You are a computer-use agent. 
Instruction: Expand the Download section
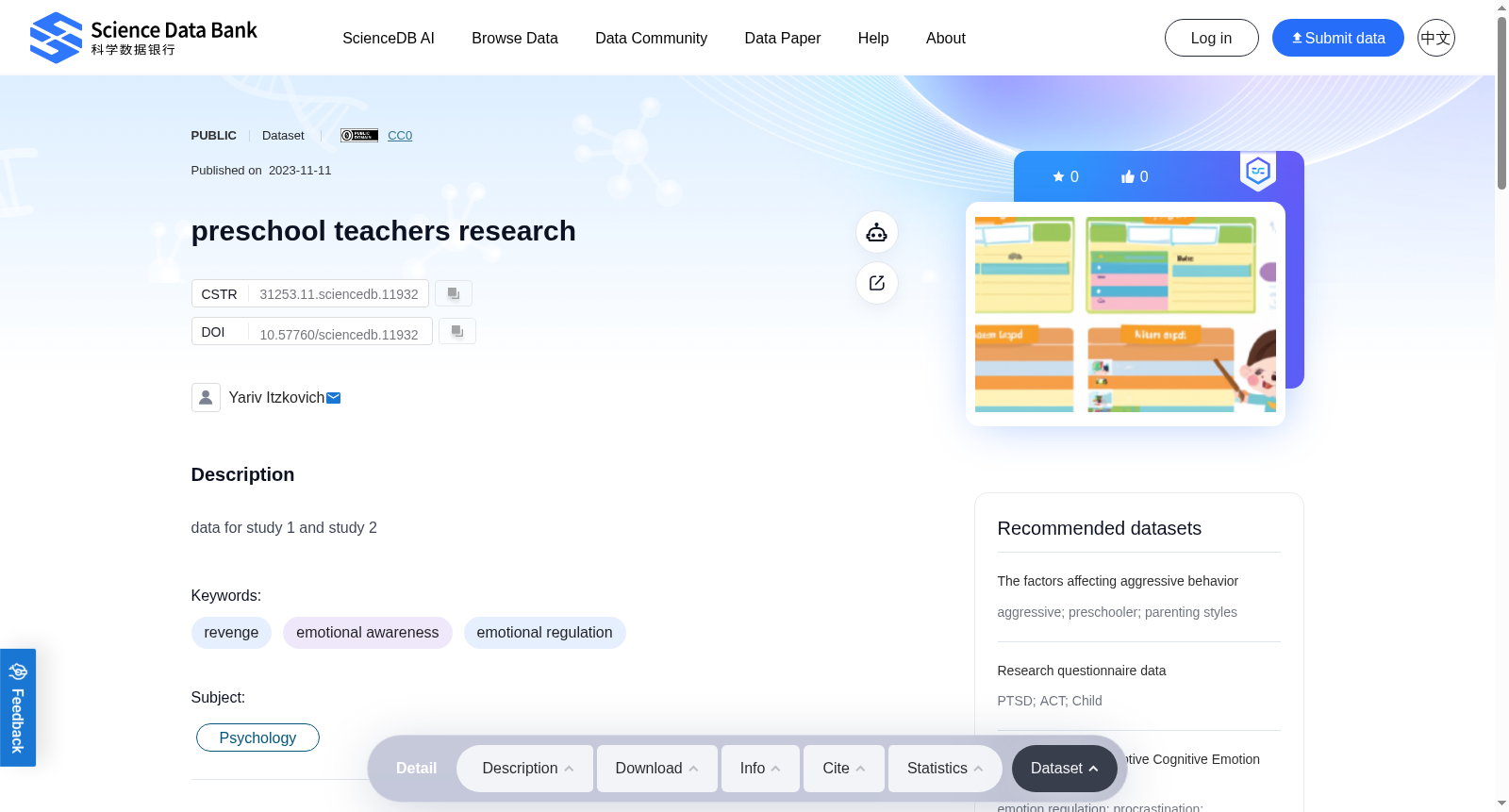(657, 769)
